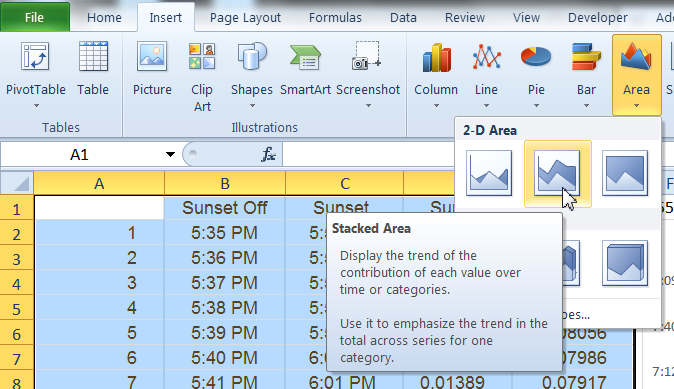The height and width of the screenshot is (389, 674).
Task: Insert a Table from the ribbon
Action: 93,68
